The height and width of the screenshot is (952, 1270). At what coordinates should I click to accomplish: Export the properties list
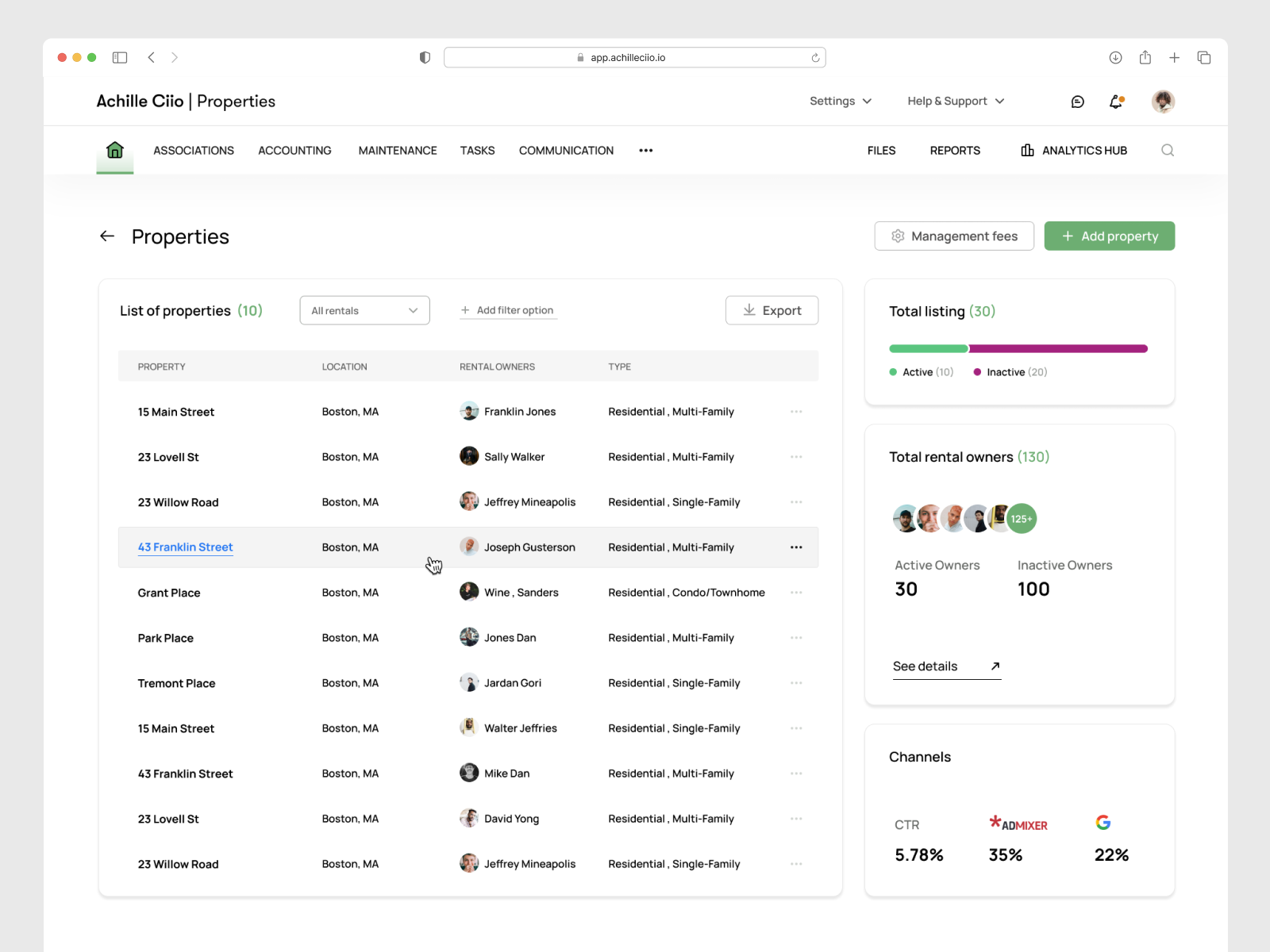click(771, 310)
